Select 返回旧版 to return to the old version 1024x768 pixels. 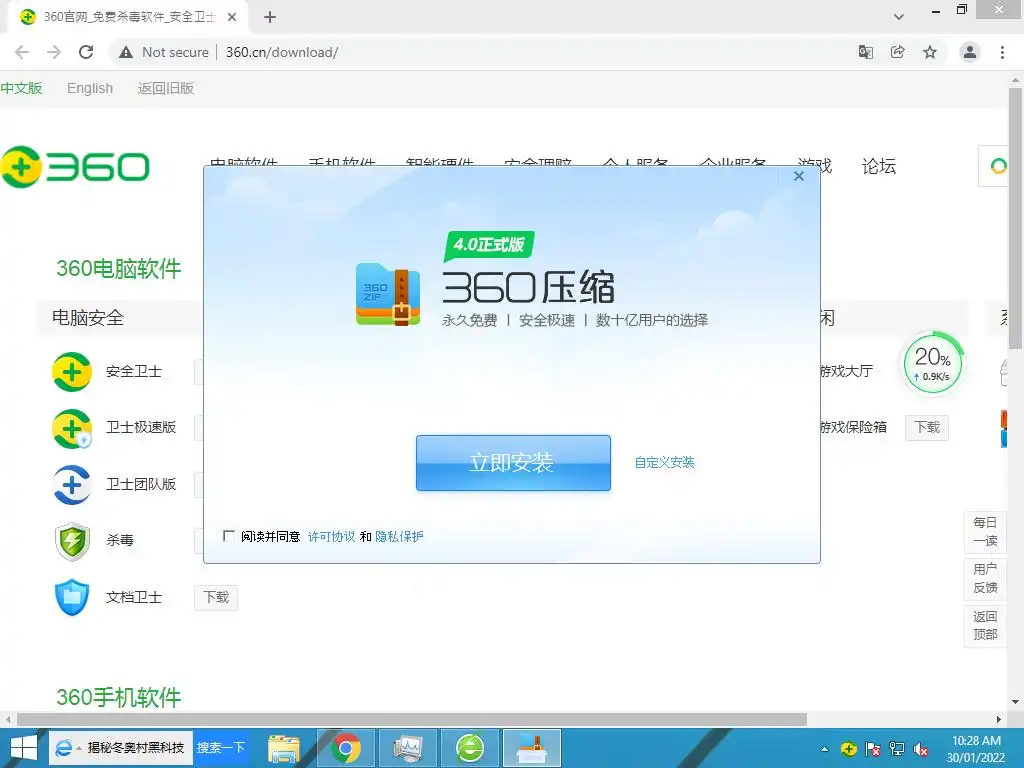point(166,88)
